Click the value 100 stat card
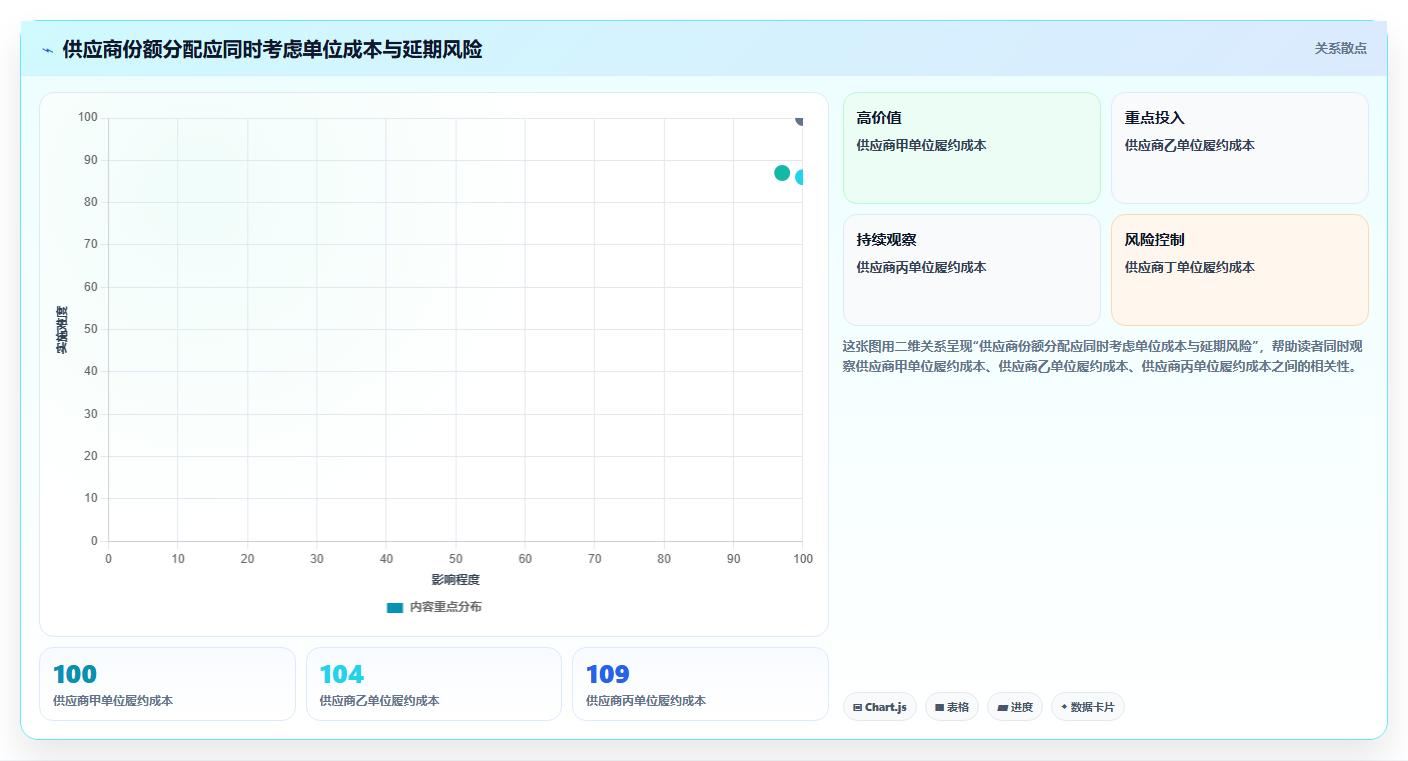 (167, 684)
